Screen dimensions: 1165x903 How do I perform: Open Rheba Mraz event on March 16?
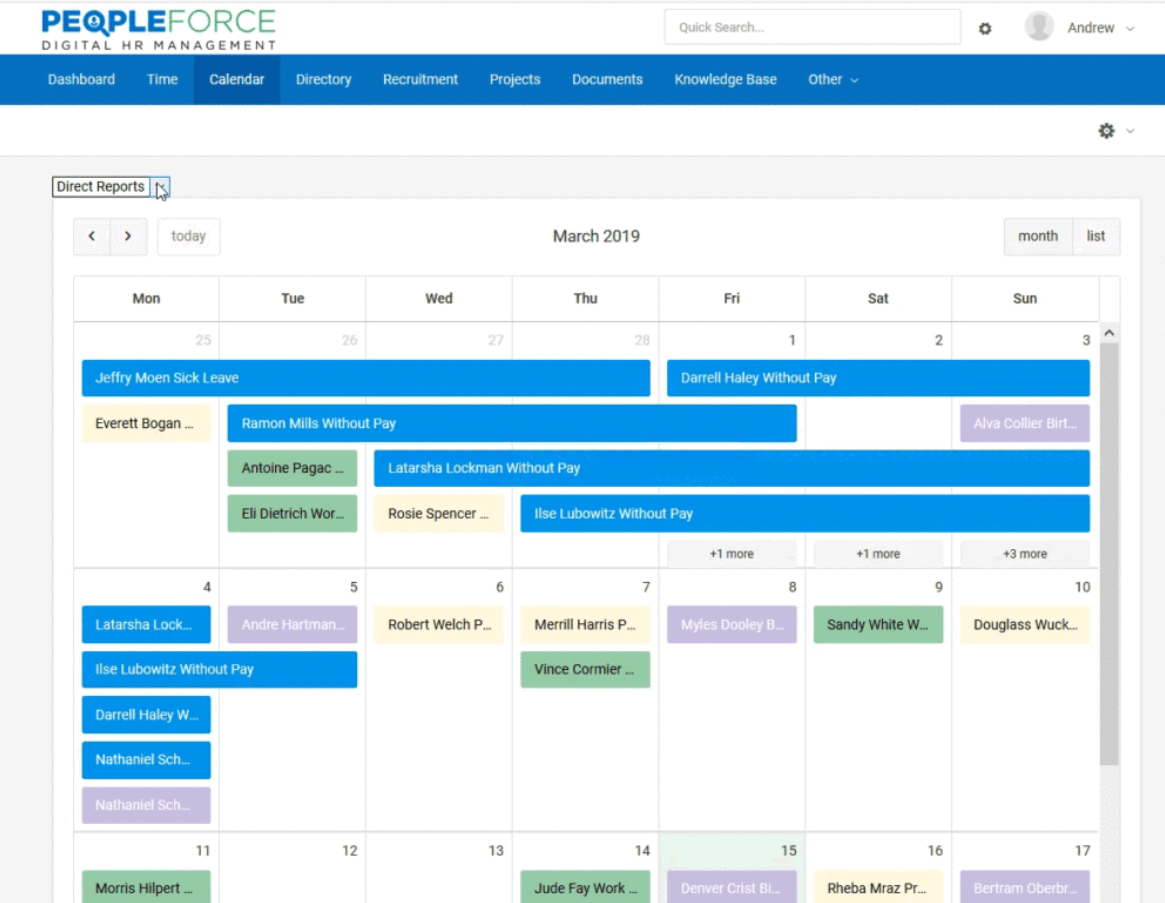coord(877,887)
